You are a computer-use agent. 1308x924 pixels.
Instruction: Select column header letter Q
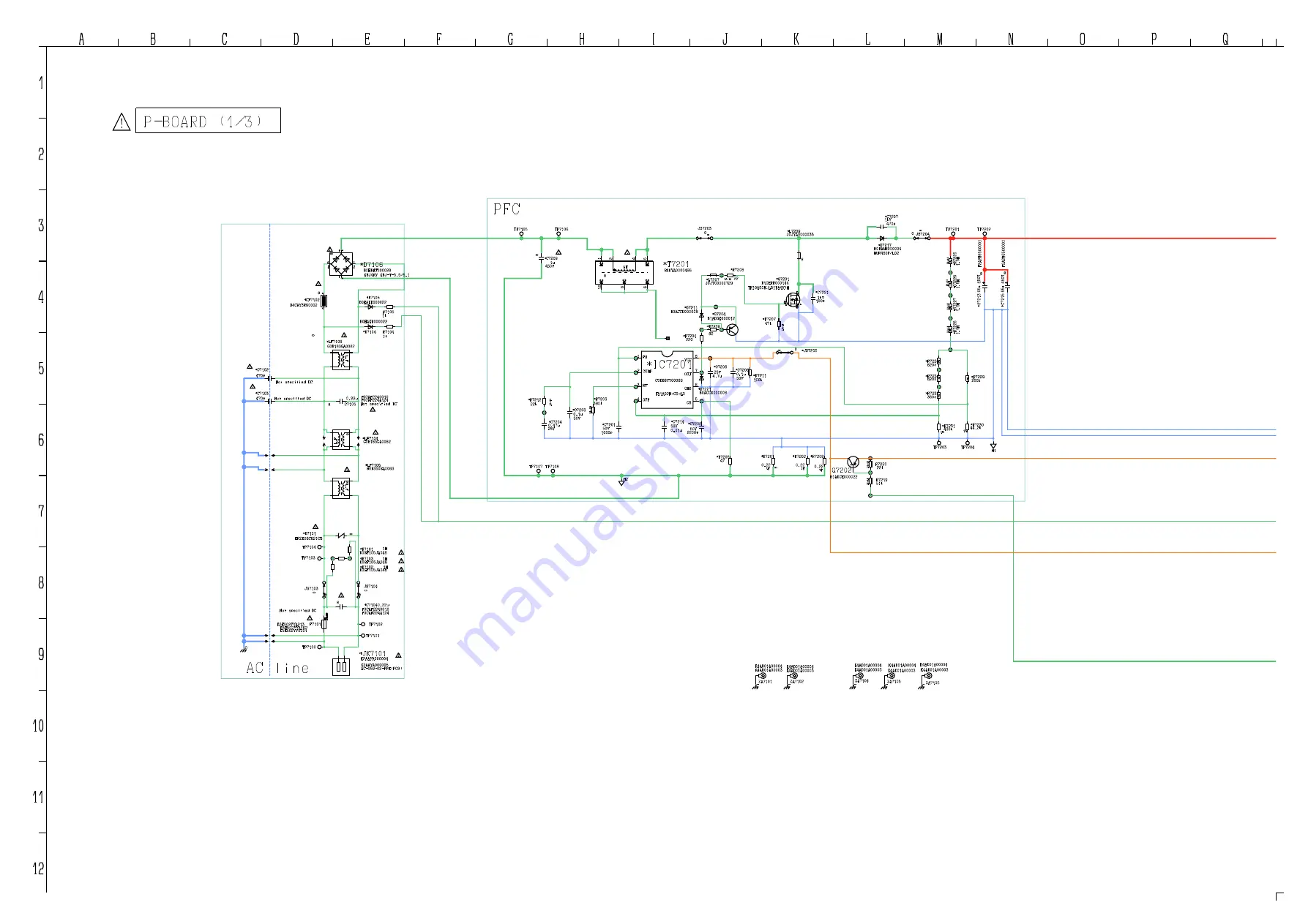pos(1225,39)
